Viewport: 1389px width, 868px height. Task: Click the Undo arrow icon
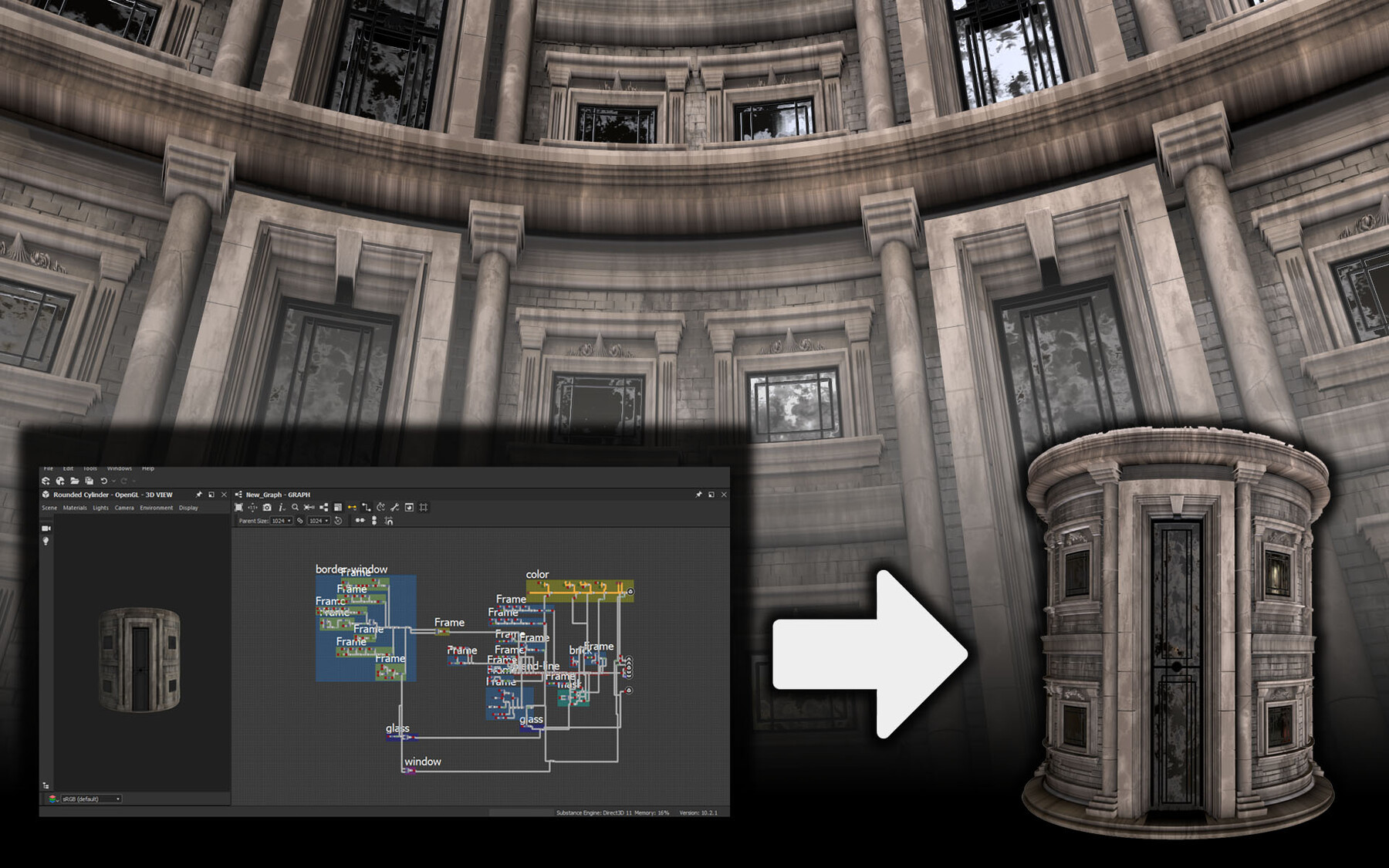pyautogui.click(x=104, y=481)
